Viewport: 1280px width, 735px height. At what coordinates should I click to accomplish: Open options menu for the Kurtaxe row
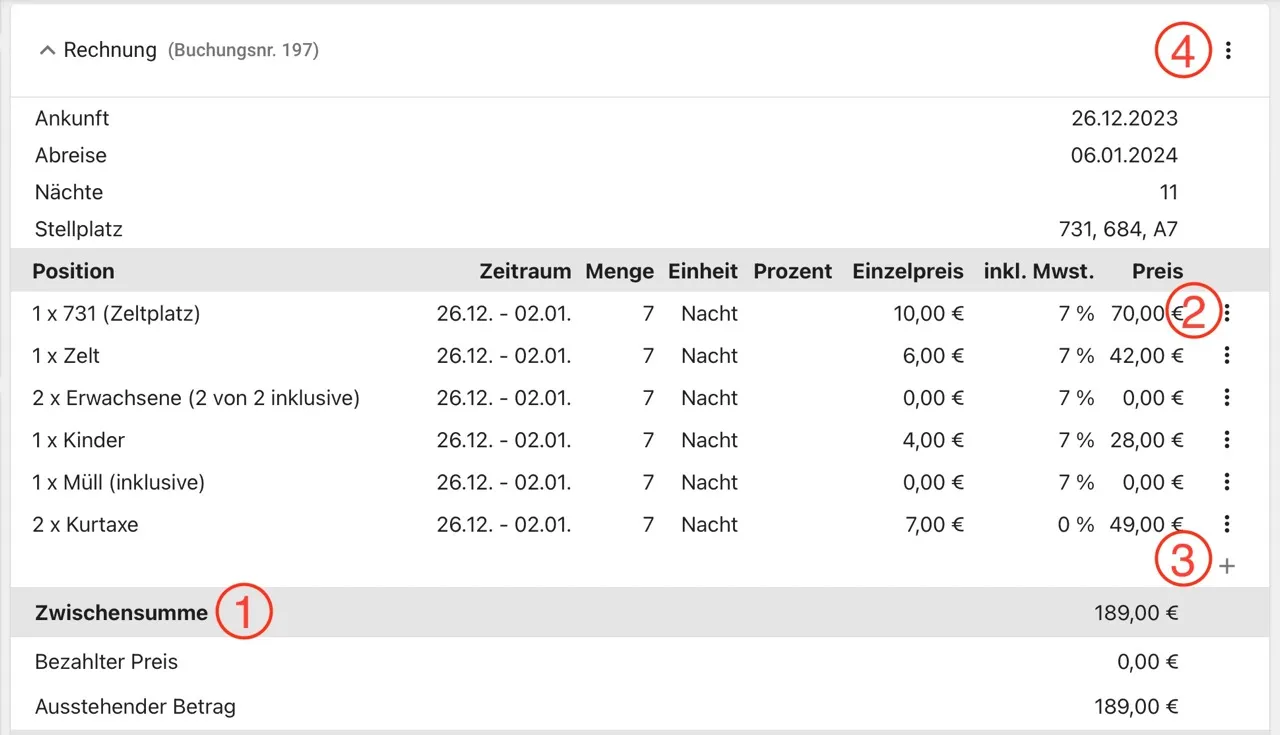1227,524
